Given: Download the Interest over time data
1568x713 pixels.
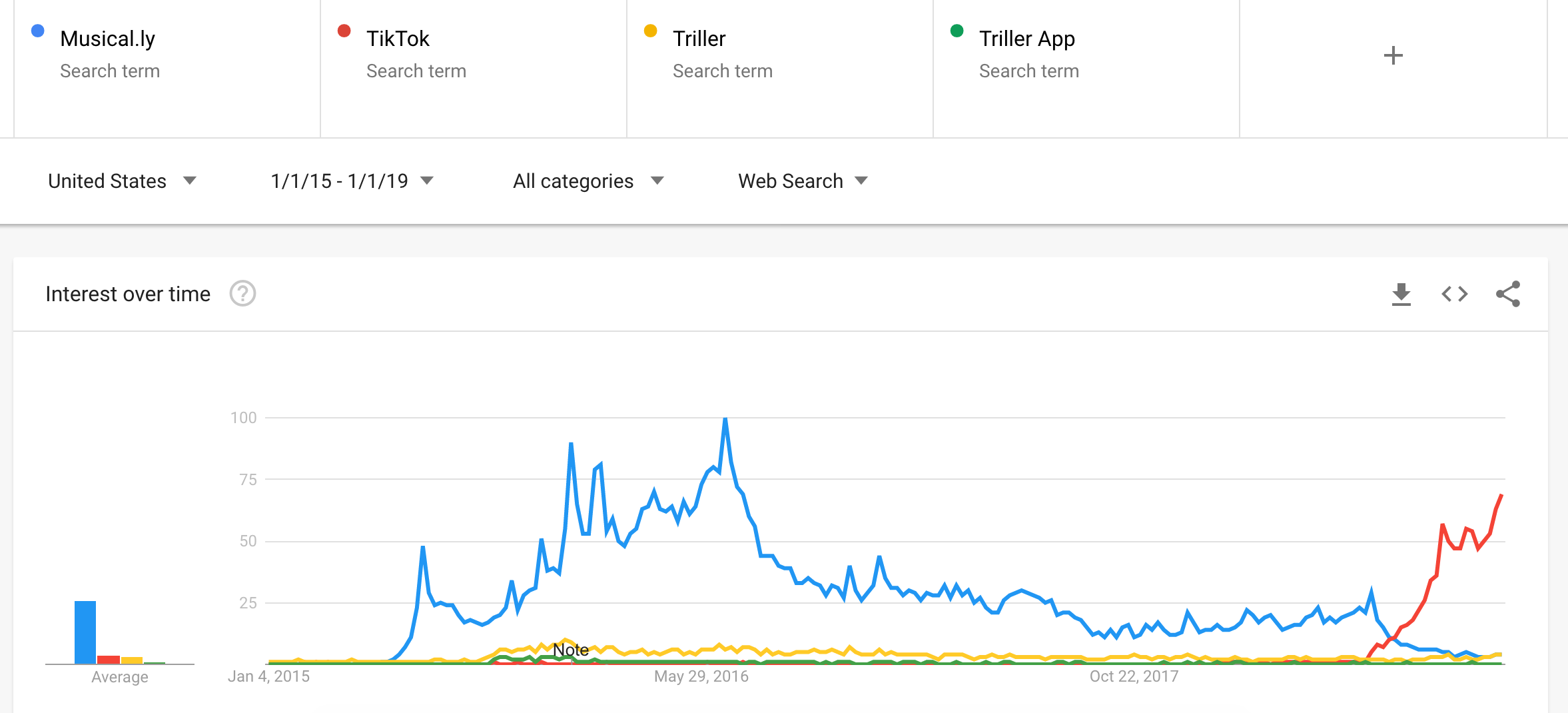Looking at the screenshot, I should point(1401,294).
